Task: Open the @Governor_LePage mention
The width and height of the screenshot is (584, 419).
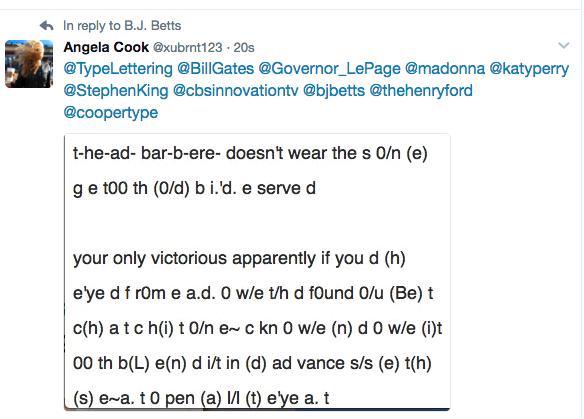Action: click(x=330, y=69)
